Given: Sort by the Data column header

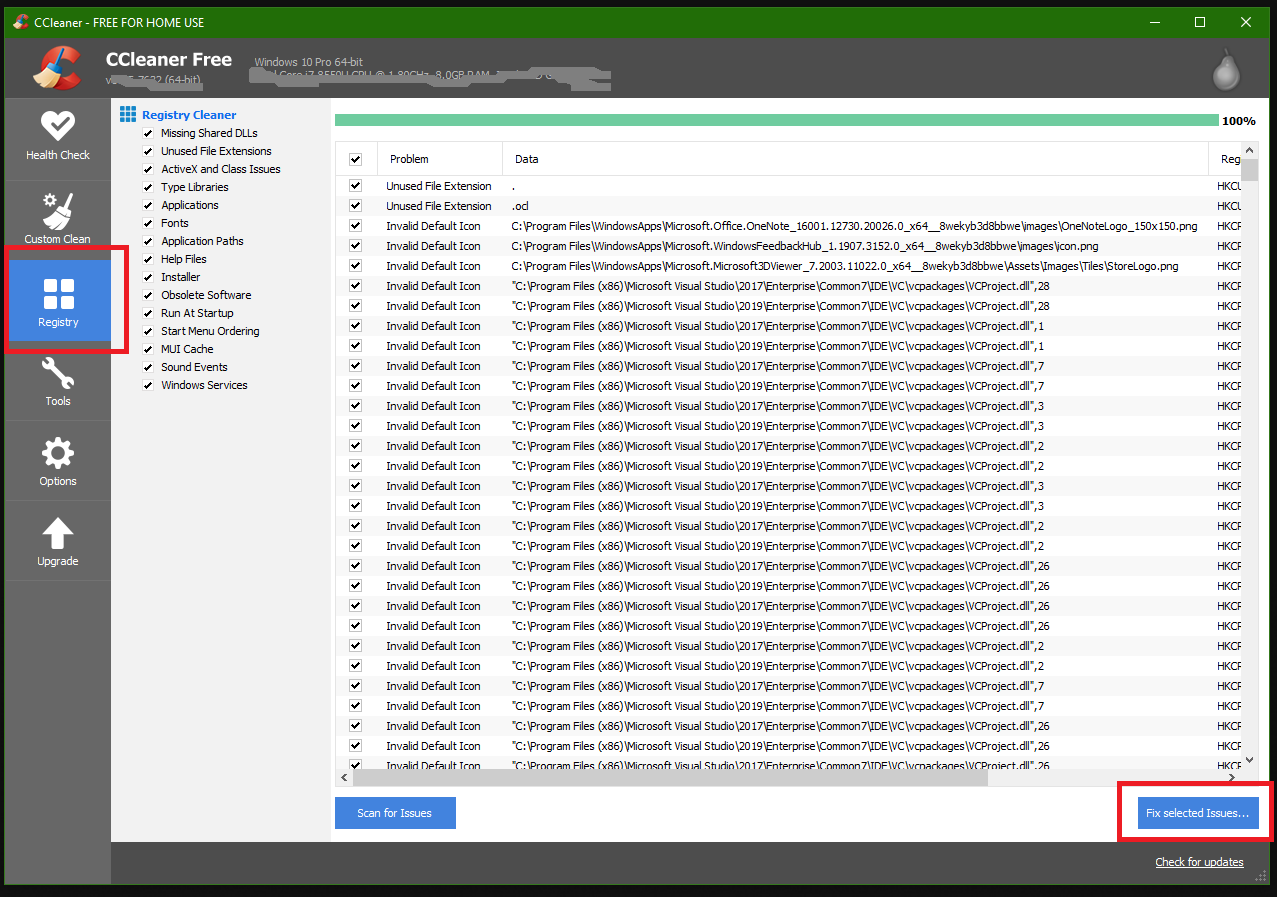Looking at the screenshot, I should (x=855, y=159).
